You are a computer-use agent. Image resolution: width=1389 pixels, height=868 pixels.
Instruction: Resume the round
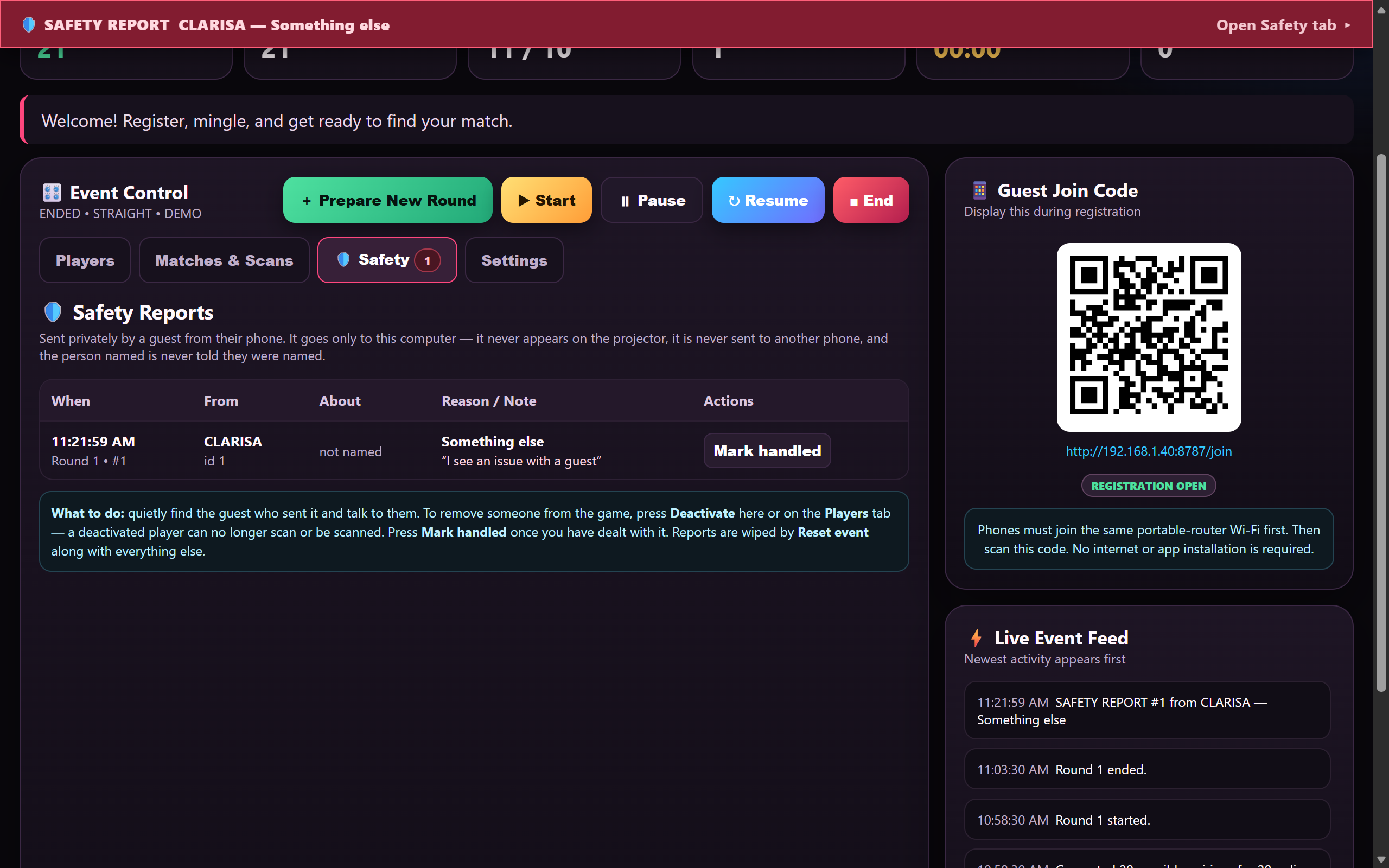[x=768, y=200]
